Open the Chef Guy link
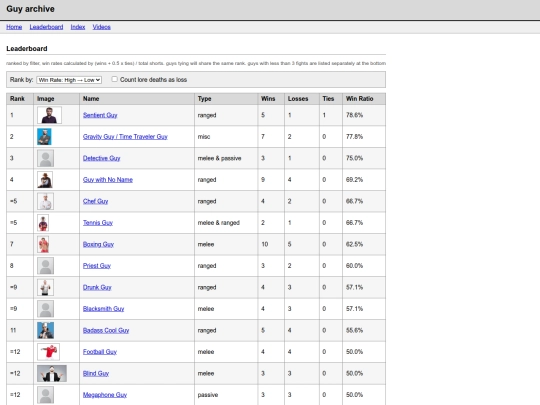 point(95,201)
